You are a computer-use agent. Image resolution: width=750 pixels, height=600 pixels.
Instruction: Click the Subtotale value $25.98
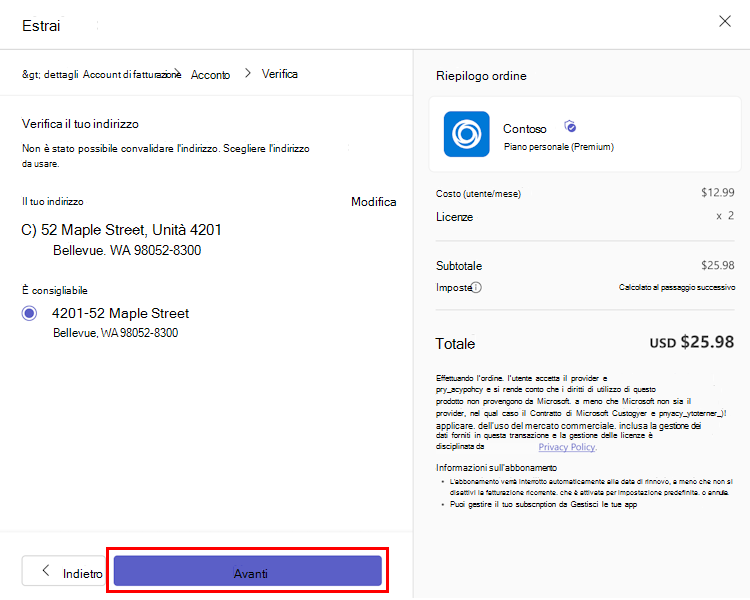[717, 265]
